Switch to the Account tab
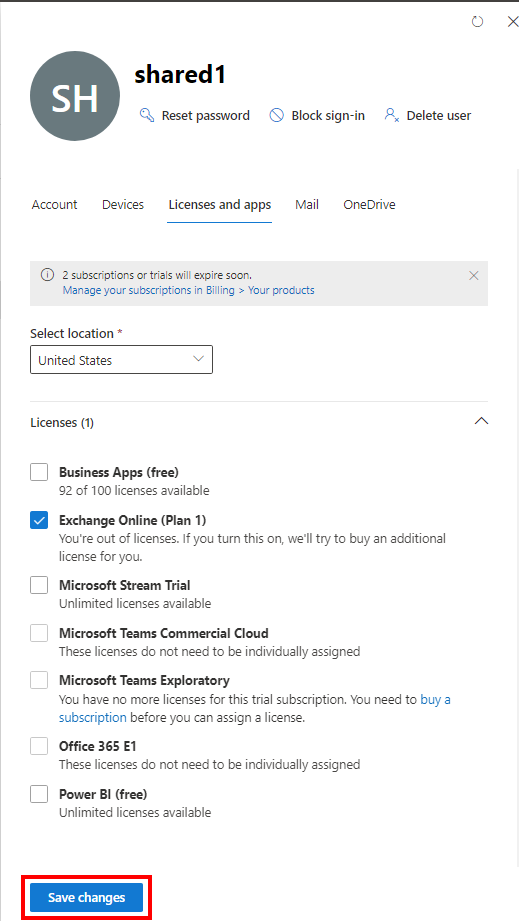 55,204
